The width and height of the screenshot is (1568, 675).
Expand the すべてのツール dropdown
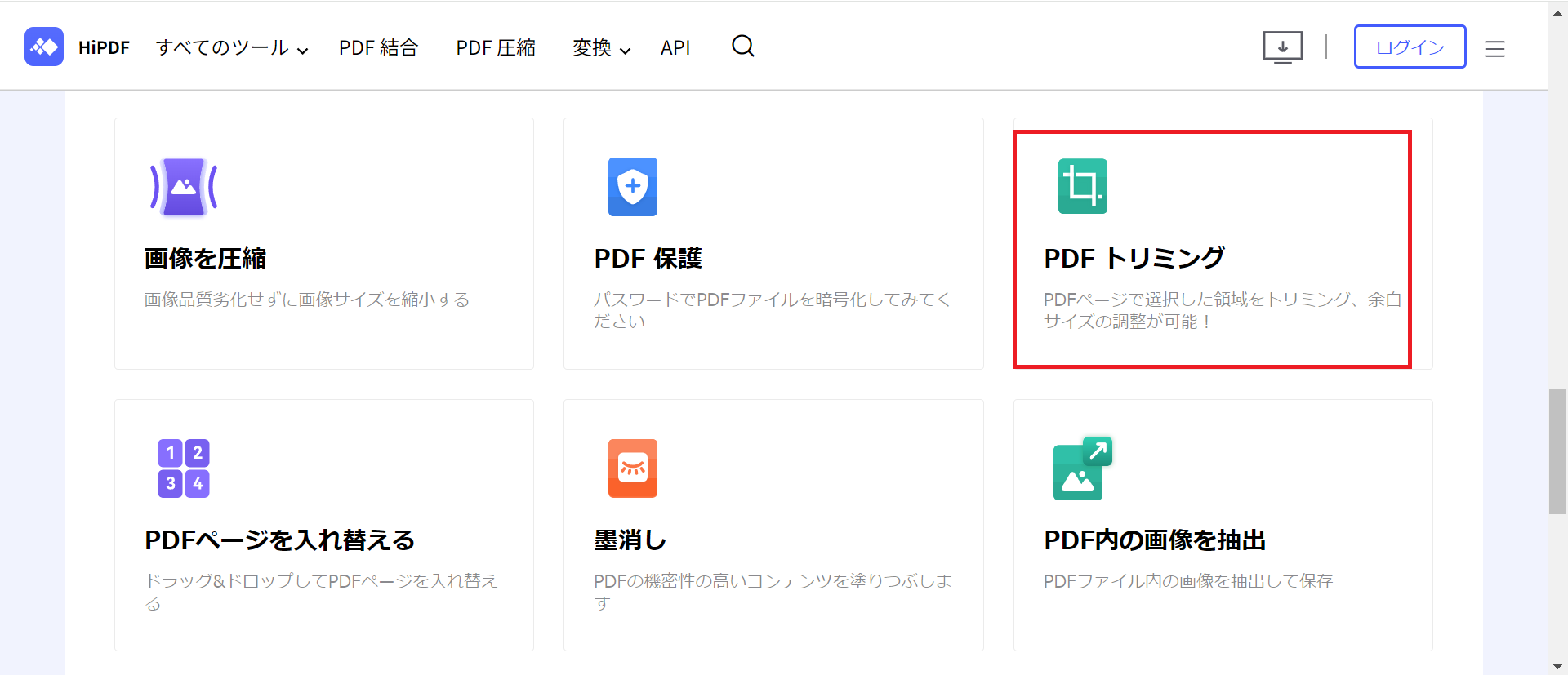coord(232,47)
